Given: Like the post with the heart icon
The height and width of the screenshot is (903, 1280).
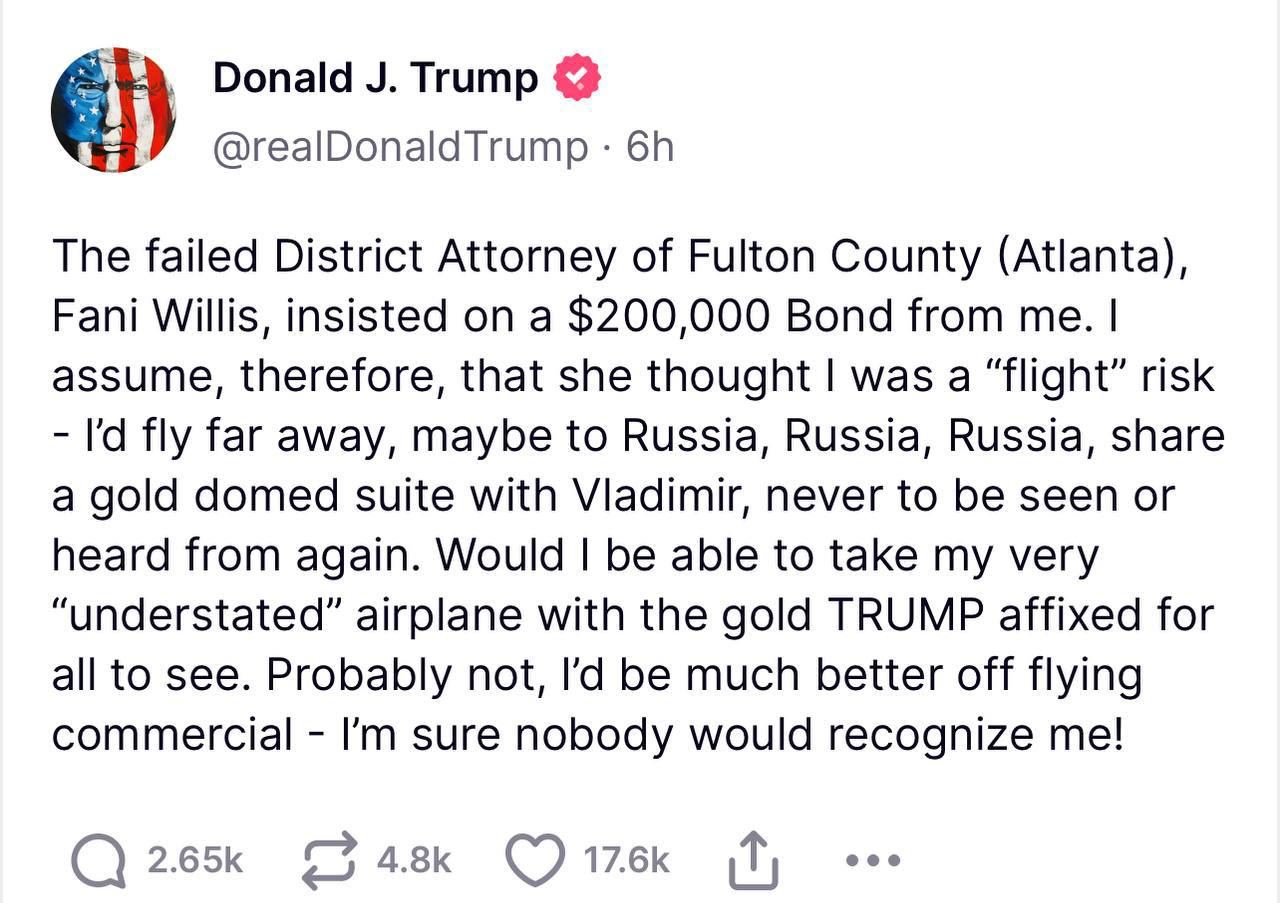Looking at the screenshot, I should (536, 859).
